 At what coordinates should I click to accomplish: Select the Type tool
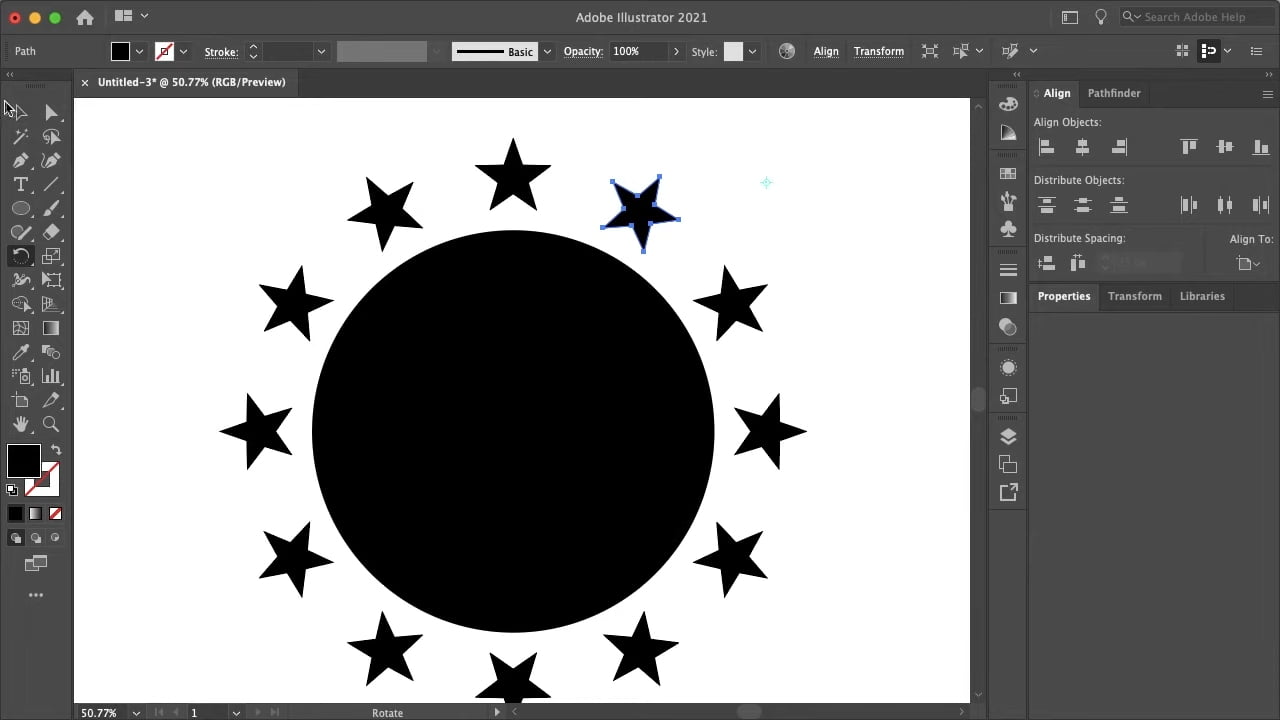click(x=20, y=184)
